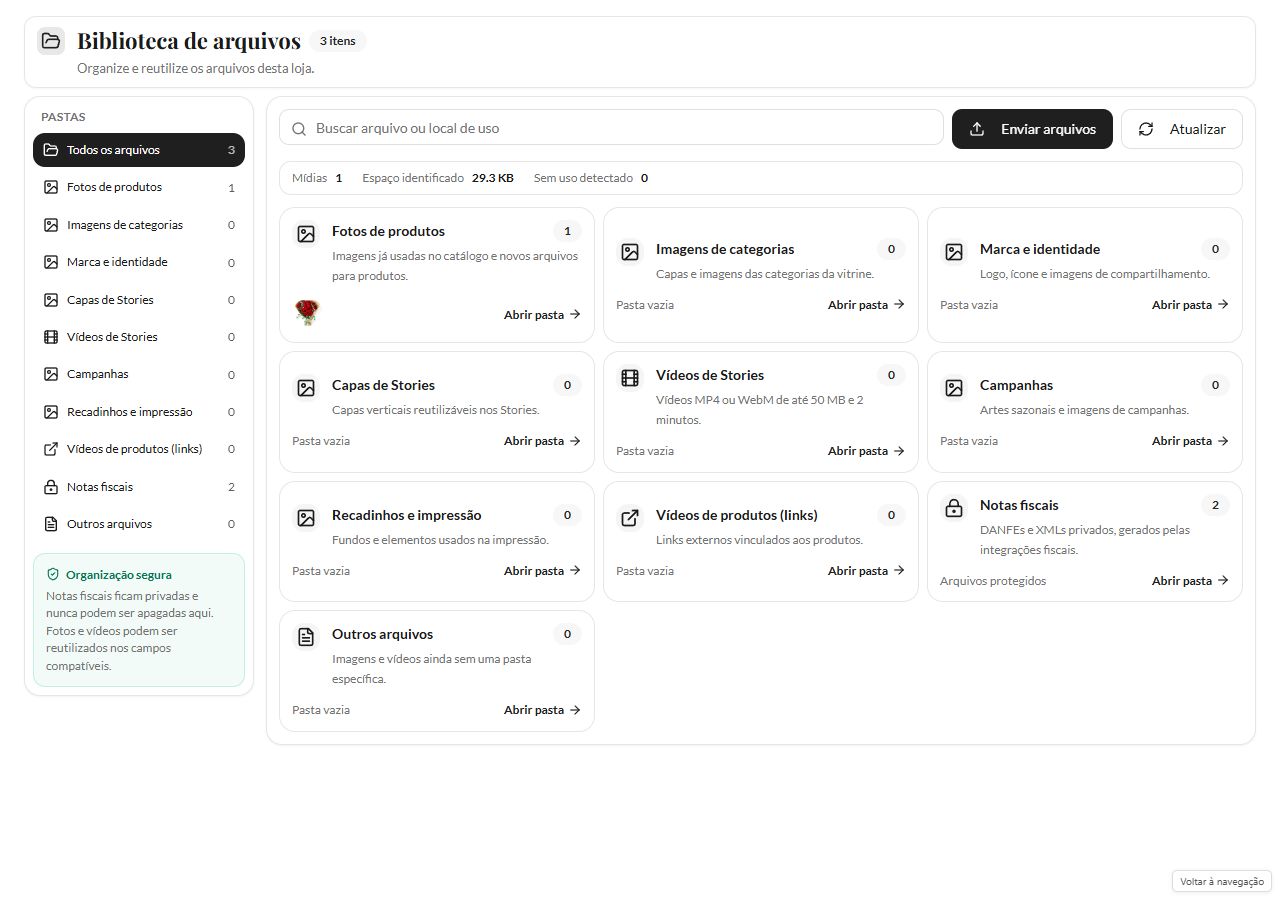
Task: Select Outros arquivos in the sidebar
Action: coord(139,524)
